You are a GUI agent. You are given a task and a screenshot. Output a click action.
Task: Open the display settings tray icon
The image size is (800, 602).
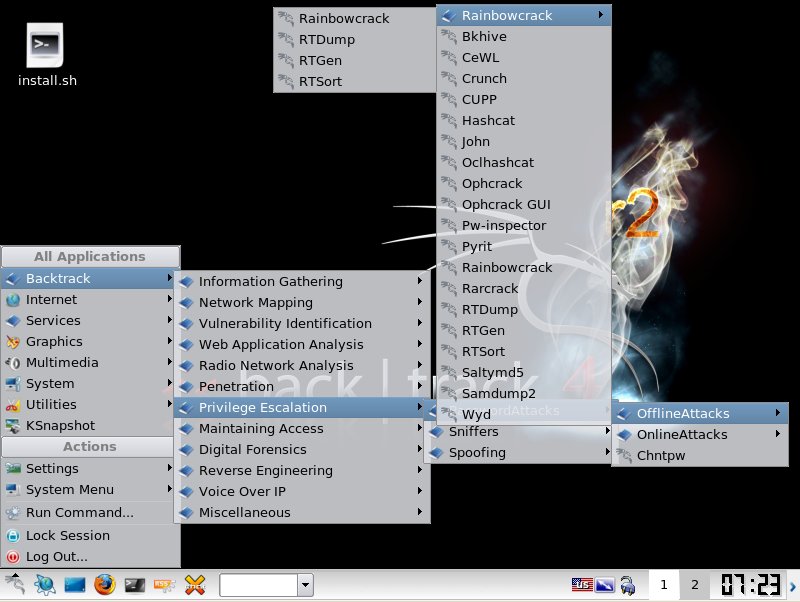[x=605, y=585]
